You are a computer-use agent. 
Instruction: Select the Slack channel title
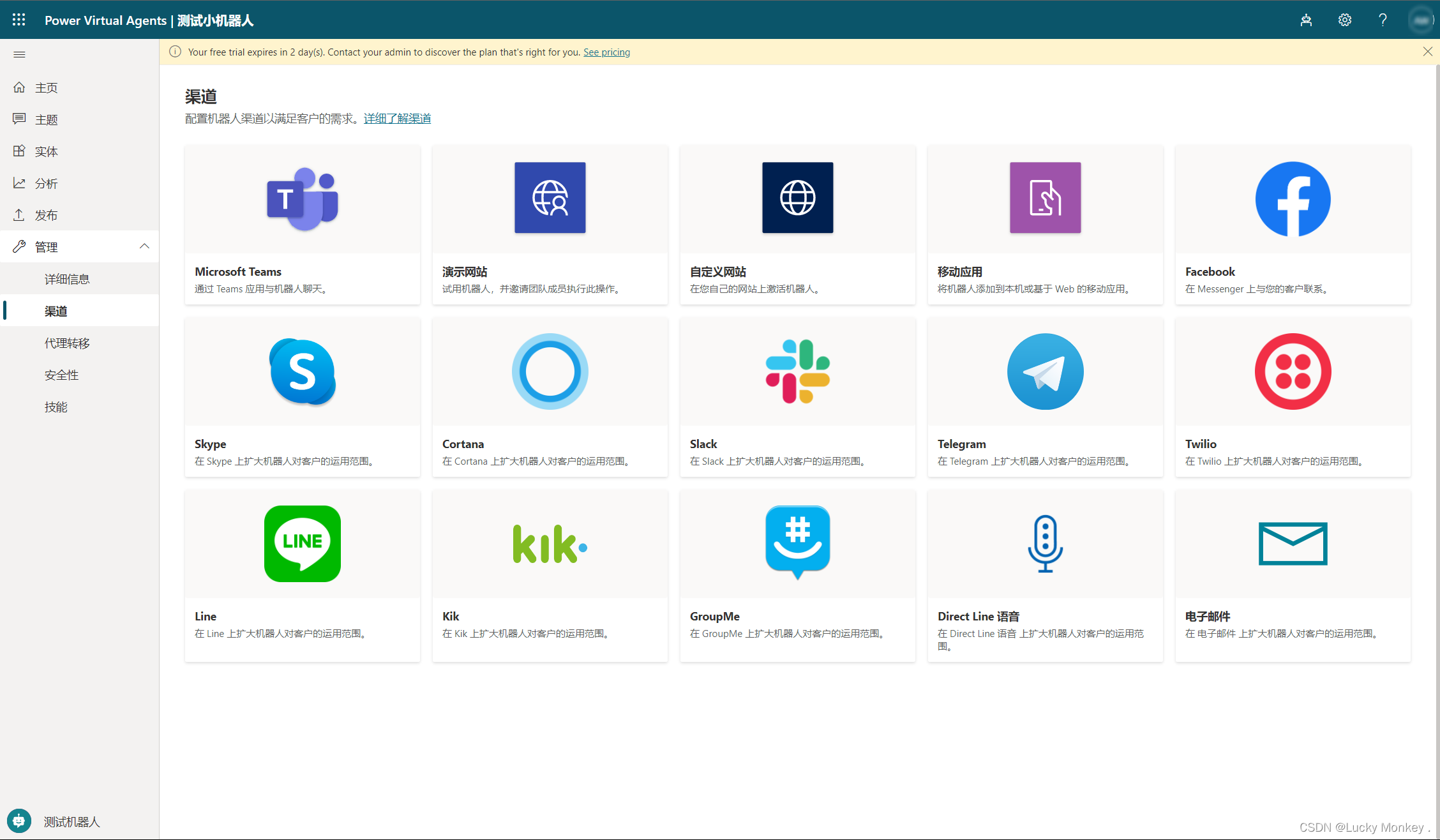[x=703, y=444]
